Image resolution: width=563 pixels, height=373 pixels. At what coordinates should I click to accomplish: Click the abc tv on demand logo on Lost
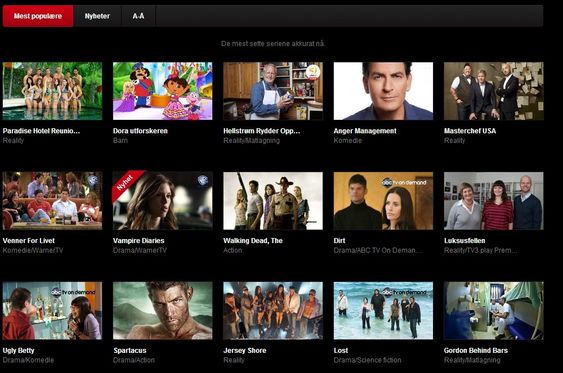click(x=404, y=292)
